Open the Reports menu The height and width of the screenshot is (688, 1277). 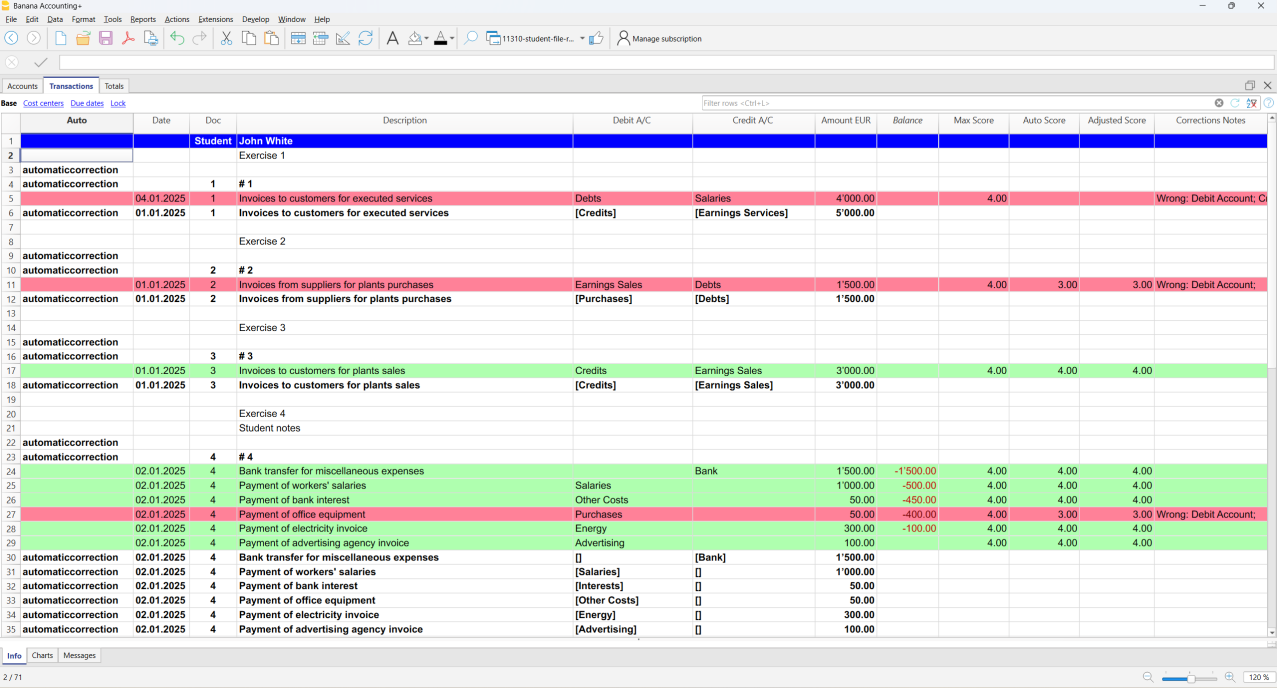(143, 19)
